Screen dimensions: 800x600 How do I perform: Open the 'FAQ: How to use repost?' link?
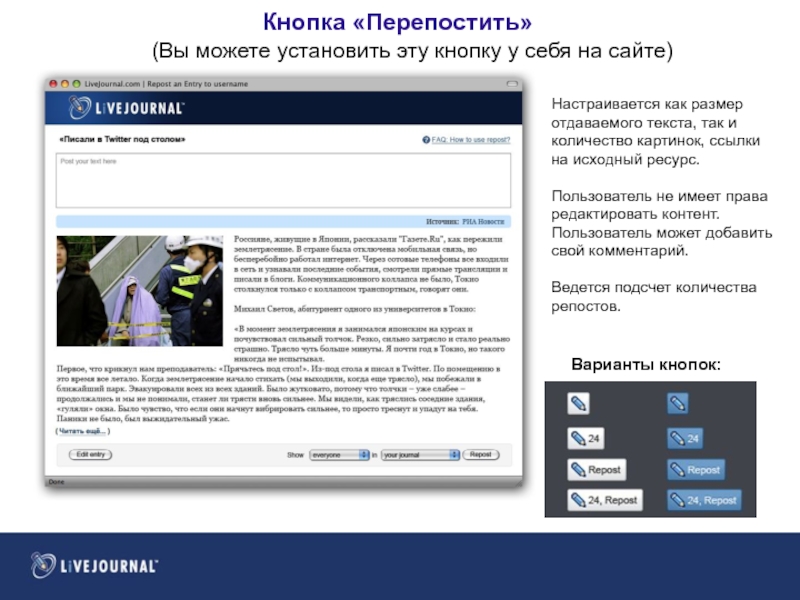click(x=470, y=140)
